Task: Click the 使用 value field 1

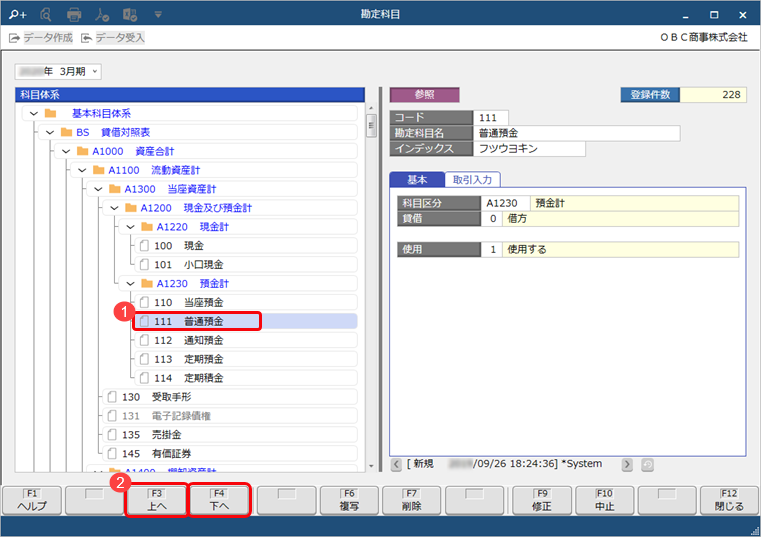Action: [491, 250]
